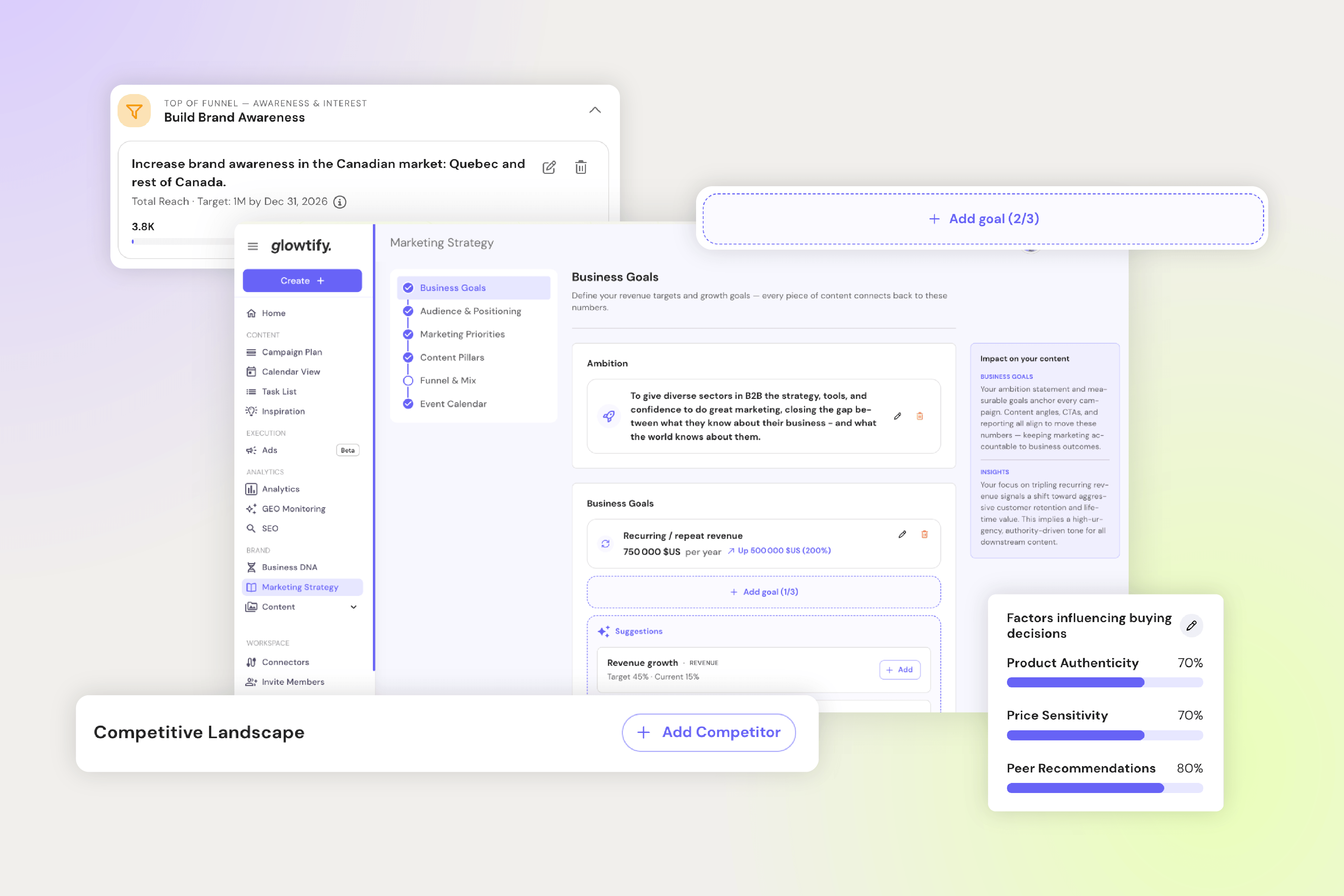This screenshot has height=896, width=1344.
Task: Add the Revenue growth suggestion
Action: pyautogui.click(x=900, y=670)
